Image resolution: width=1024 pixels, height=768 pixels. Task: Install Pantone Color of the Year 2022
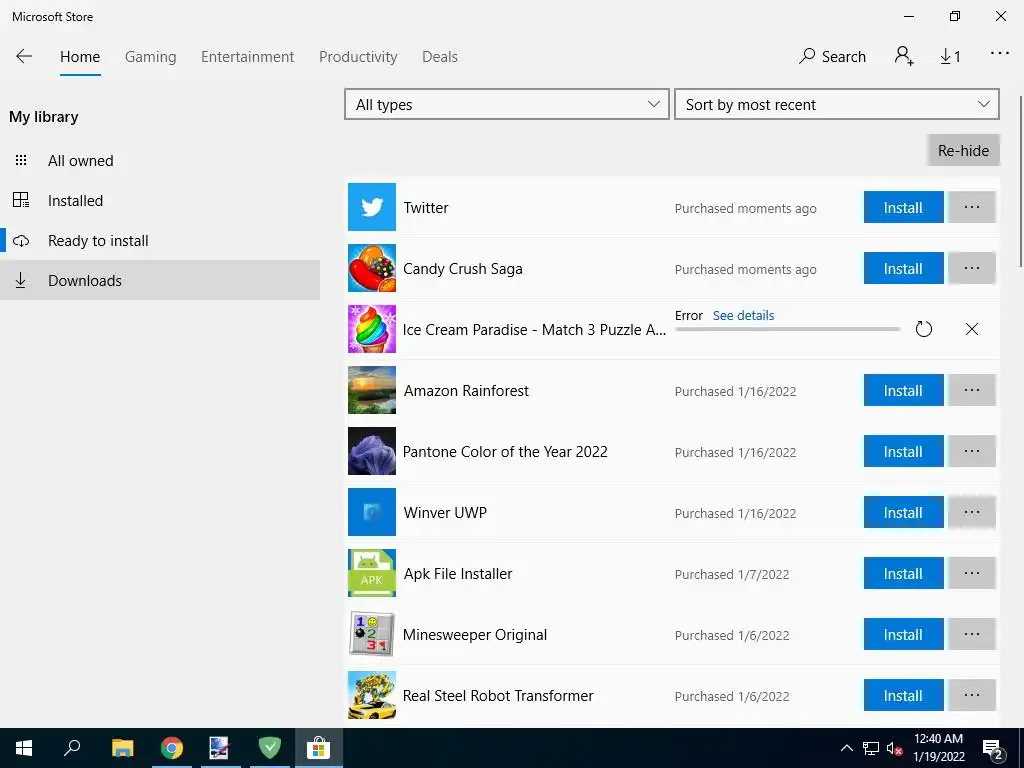(x=903, y=451)
